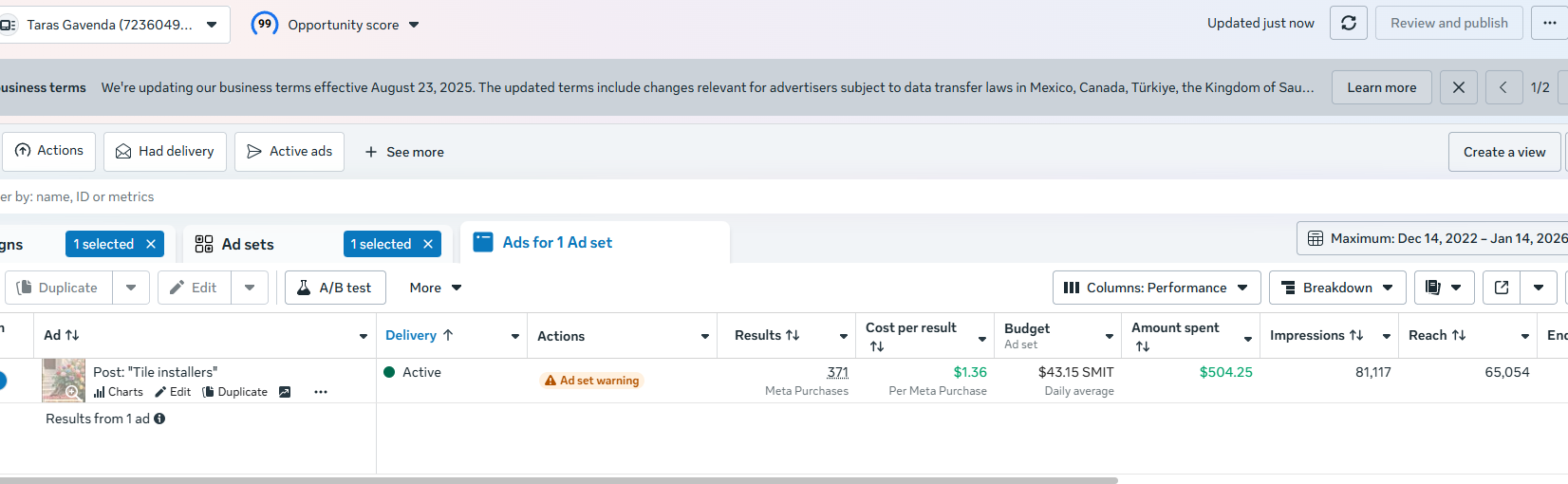Remove the Ad sets 1 selected filter
This screenshot has height=484, width=1568.
428,244
